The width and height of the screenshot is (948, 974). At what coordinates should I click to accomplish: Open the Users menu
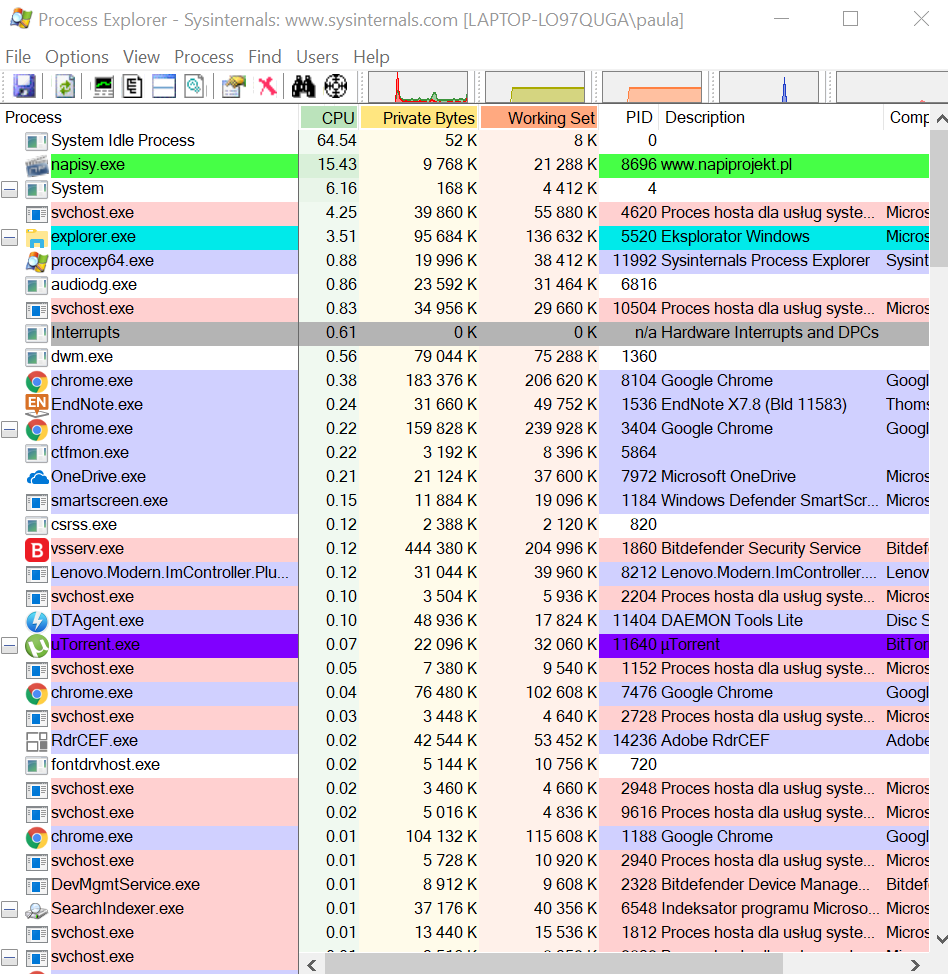[x=317, y=57]
